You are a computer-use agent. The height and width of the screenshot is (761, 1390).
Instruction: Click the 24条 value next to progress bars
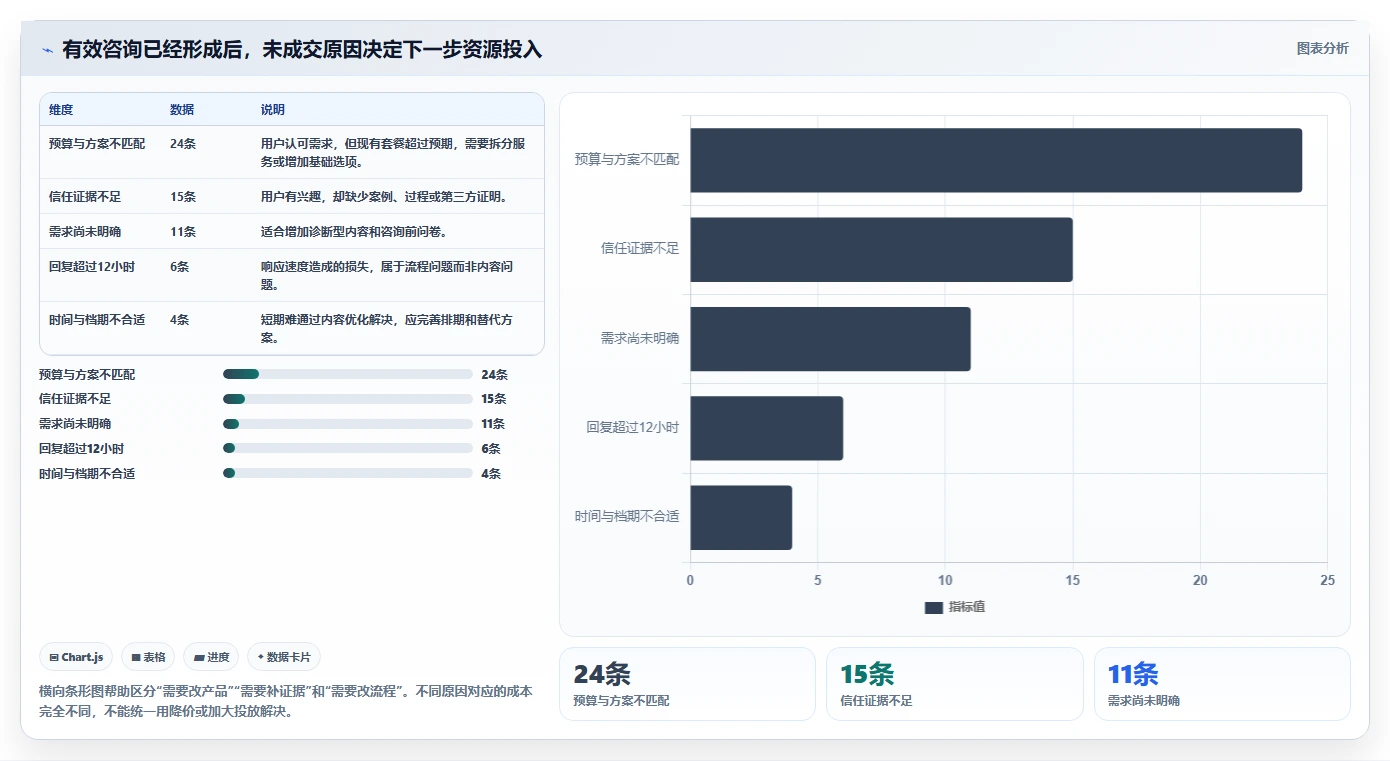pyautogui.click(x=494, y=375)
